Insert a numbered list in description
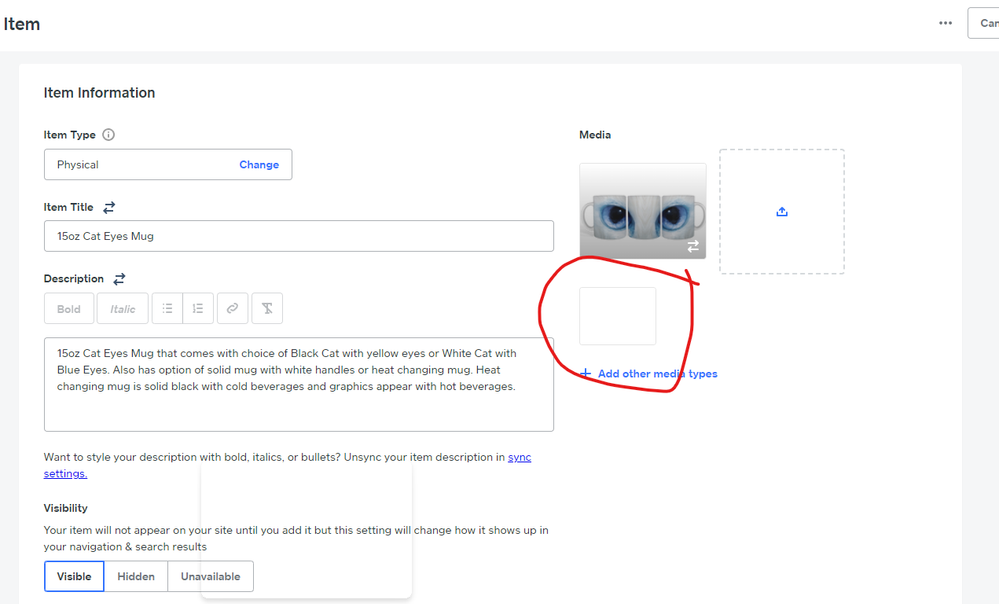Viewport: 999px width, 604px height. [198, 308]
